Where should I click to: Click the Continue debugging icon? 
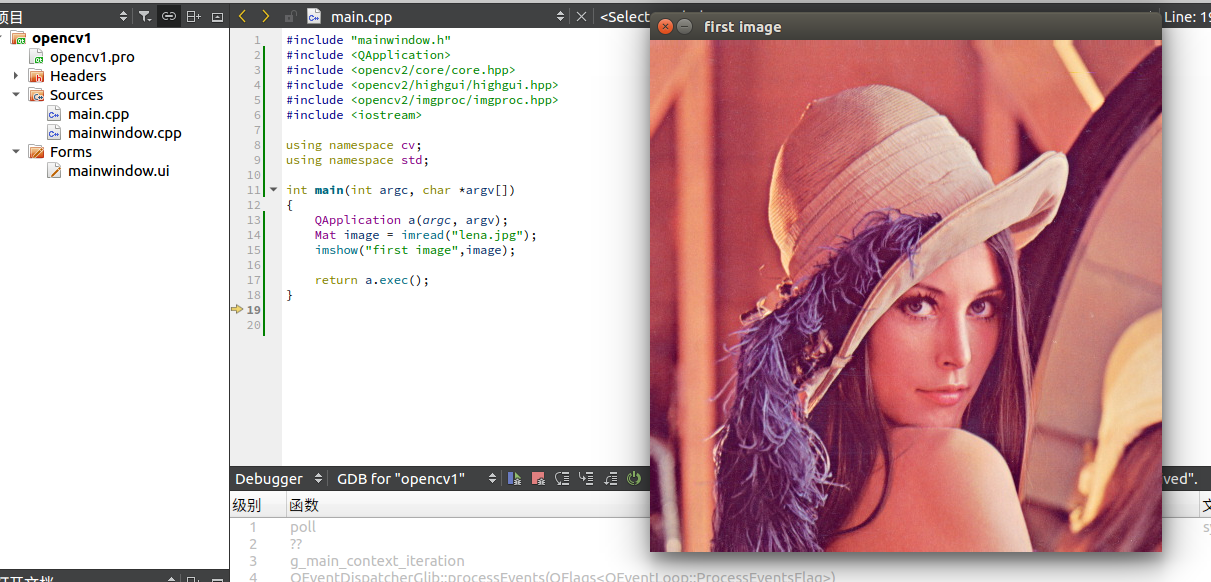515,479
